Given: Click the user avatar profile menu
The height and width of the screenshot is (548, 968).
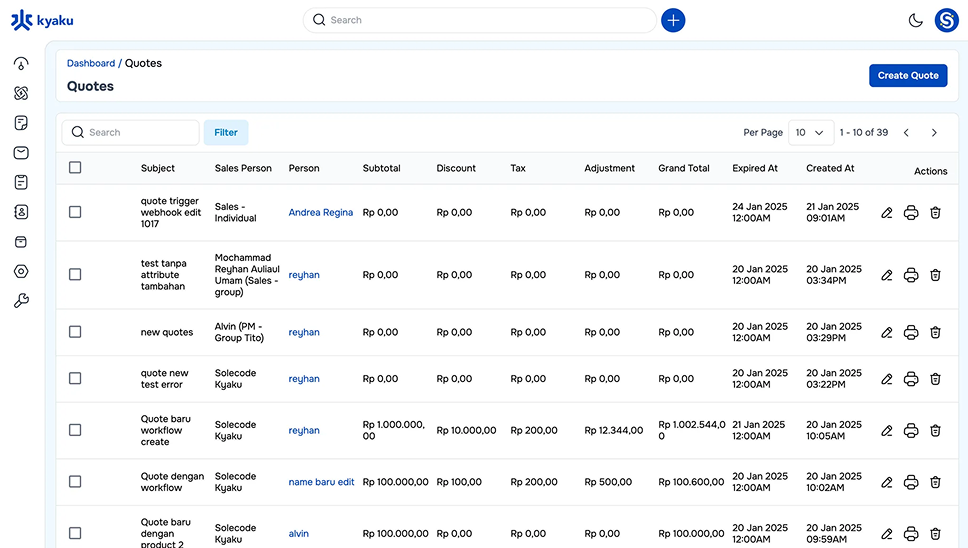Looking at the screenshot, I should point(946,20).
